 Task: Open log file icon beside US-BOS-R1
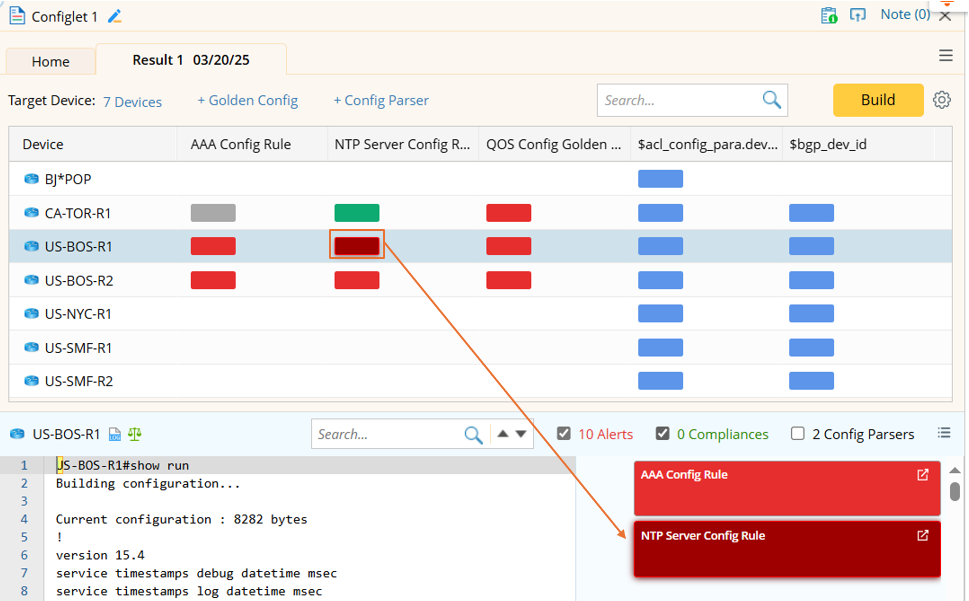[x=115, y=434]
